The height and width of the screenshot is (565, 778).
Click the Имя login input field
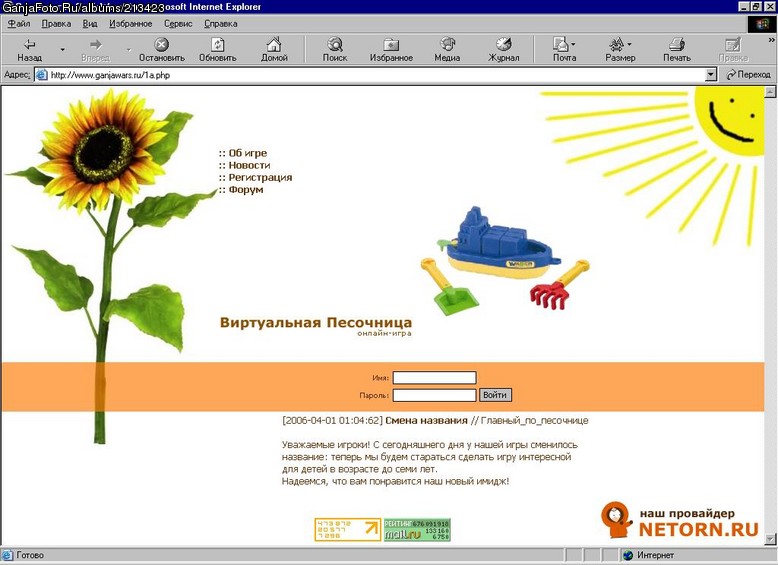click(434, 378)
